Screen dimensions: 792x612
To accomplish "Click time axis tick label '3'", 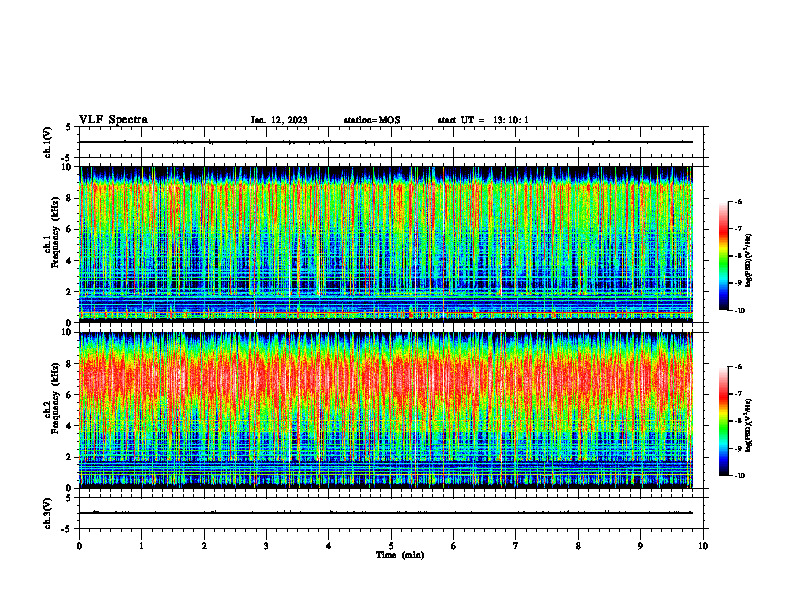I will 266,546.
